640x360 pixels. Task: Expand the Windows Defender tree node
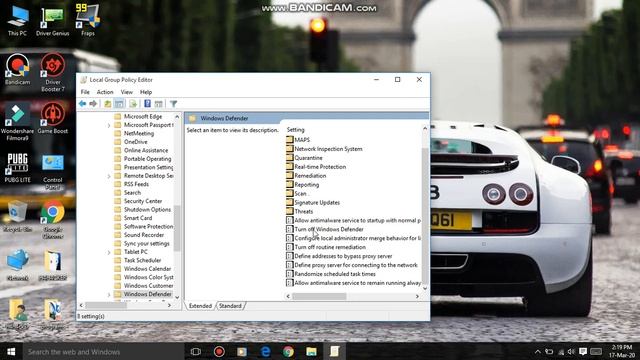click(x=109, y=294)
